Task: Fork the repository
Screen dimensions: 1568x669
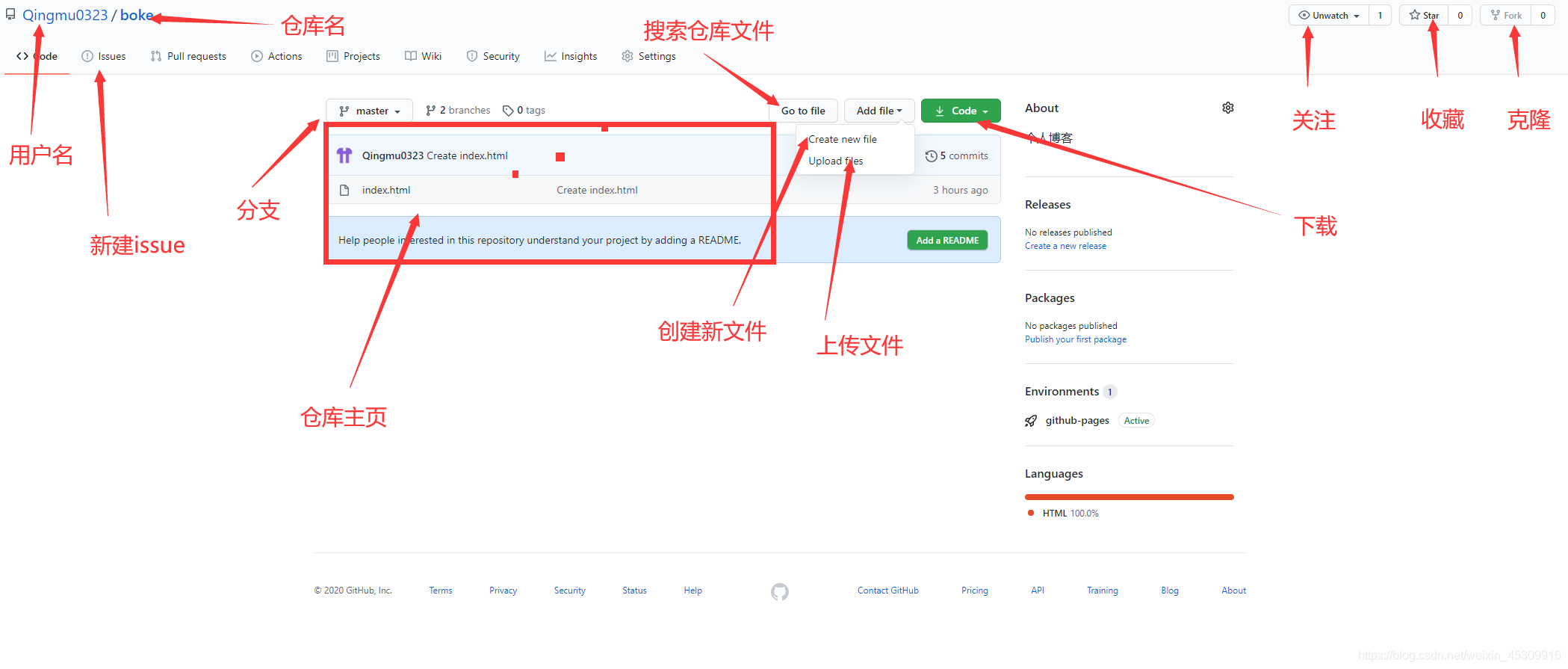Action: (x=1506, y=15)
